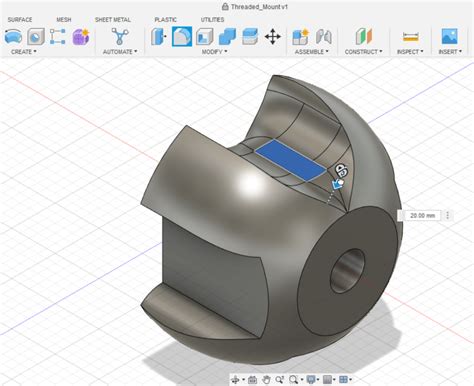Viewport: 474px width, 386px height.
Task: Open the Grid and Snaps dropdown arrow
Action: coord(334,380)
